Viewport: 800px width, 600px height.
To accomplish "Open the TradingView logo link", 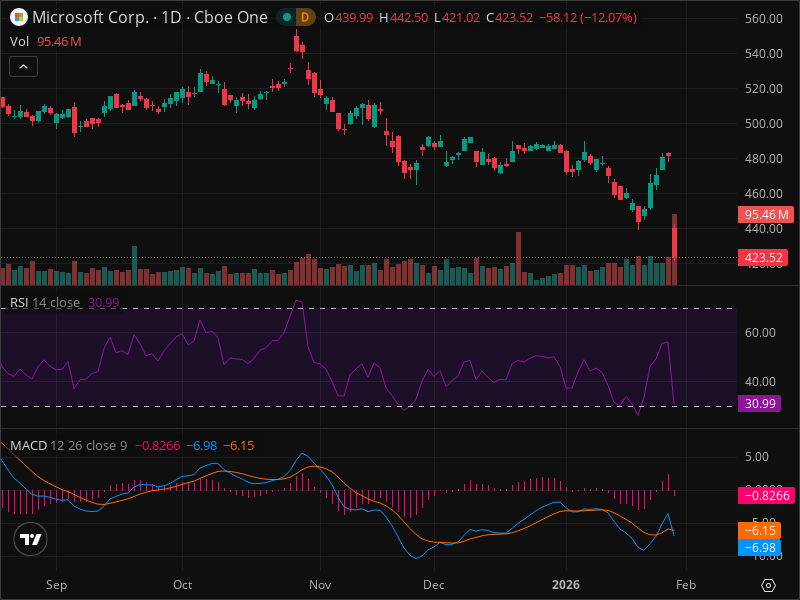I will 31,539.
